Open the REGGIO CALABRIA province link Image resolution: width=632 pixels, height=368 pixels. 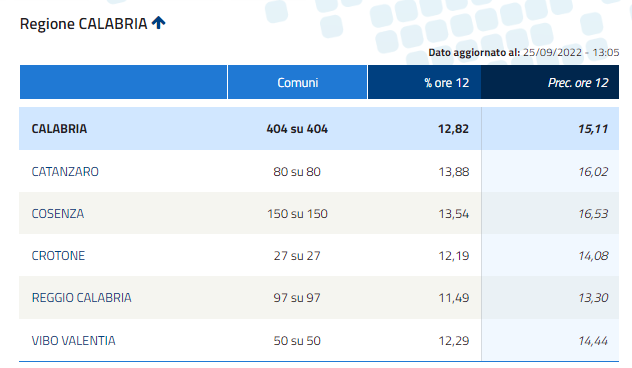click(81, 297)
